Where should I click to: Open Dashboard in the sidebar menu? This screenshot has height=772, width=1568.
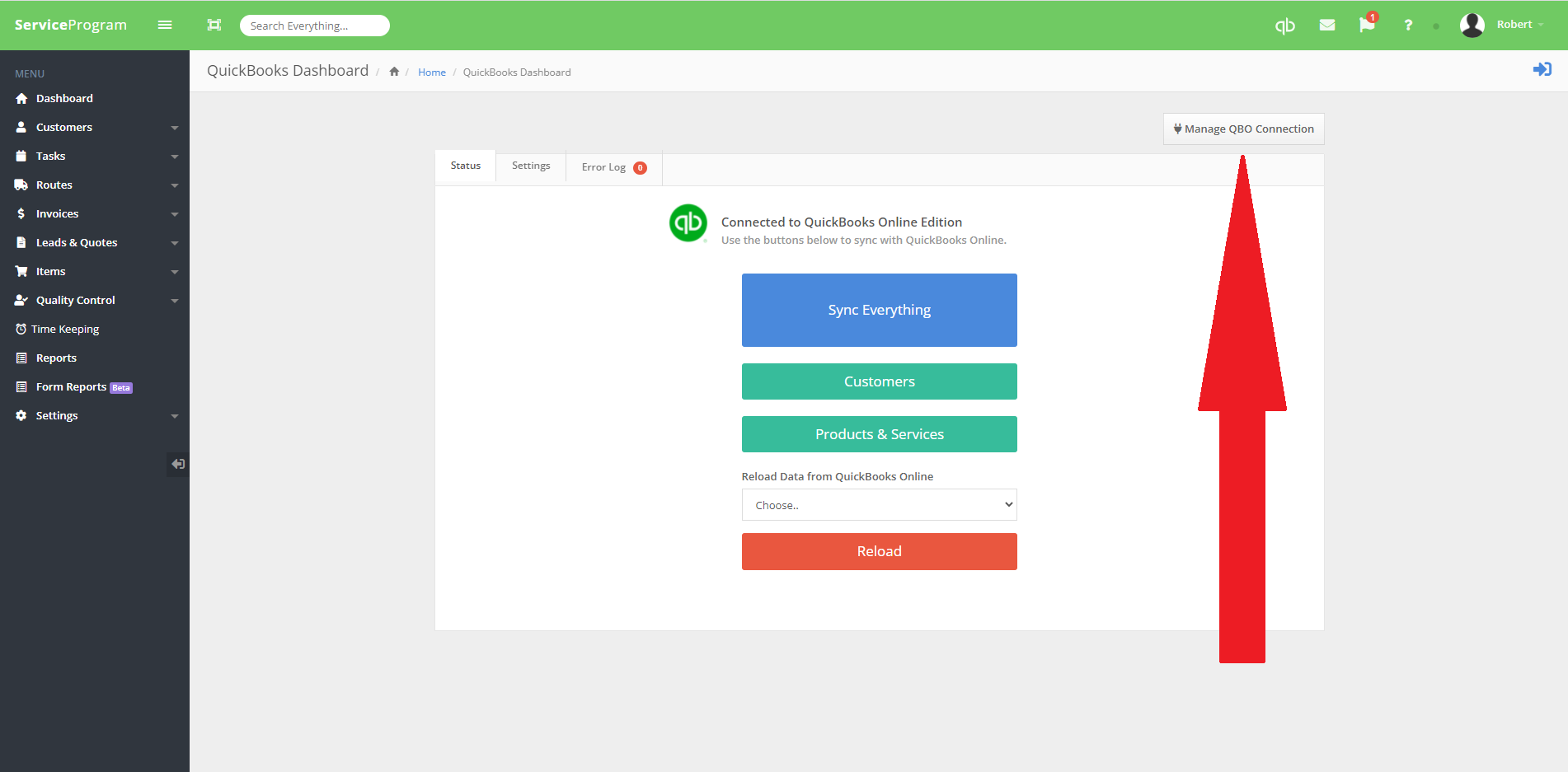64,98
